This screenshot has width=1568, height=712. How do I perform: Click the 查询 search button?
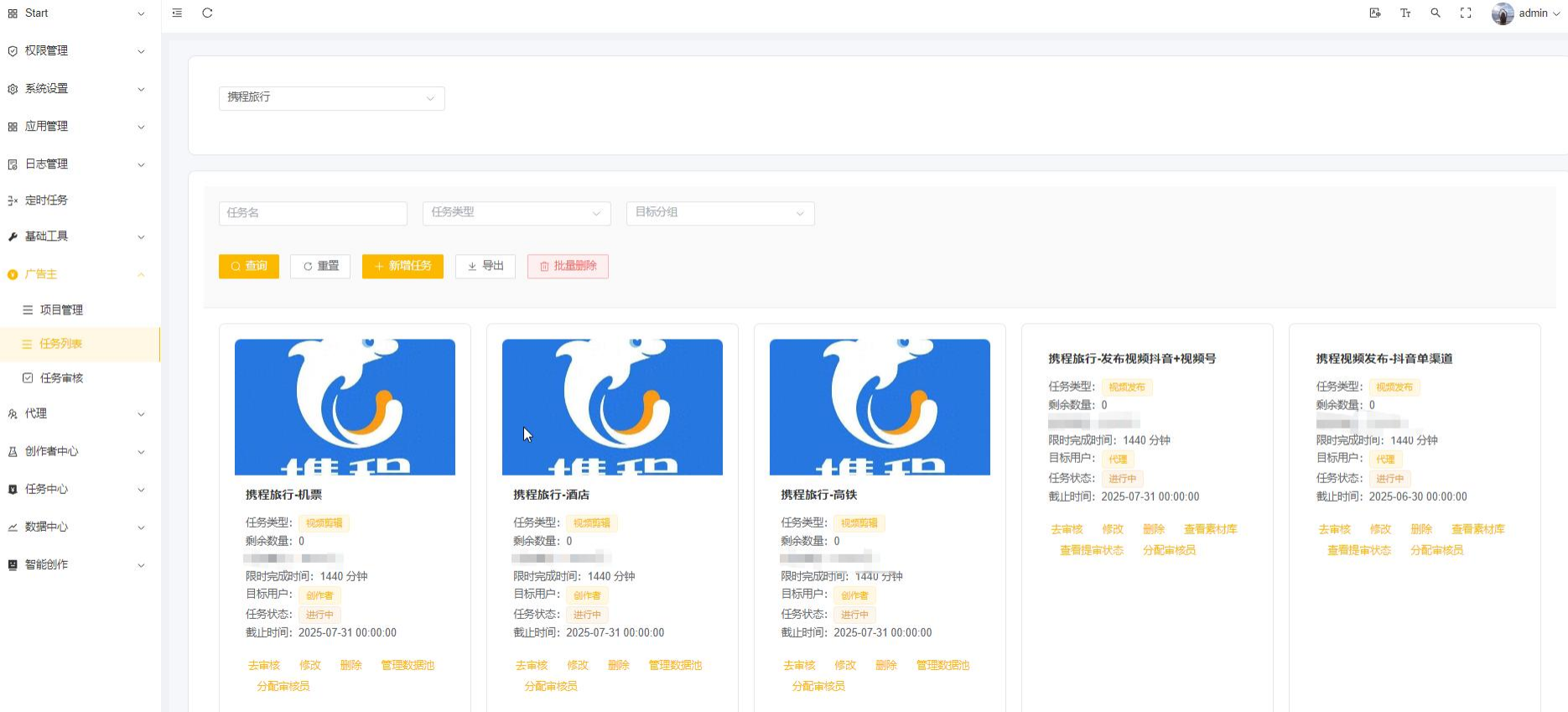coord(249,266)
